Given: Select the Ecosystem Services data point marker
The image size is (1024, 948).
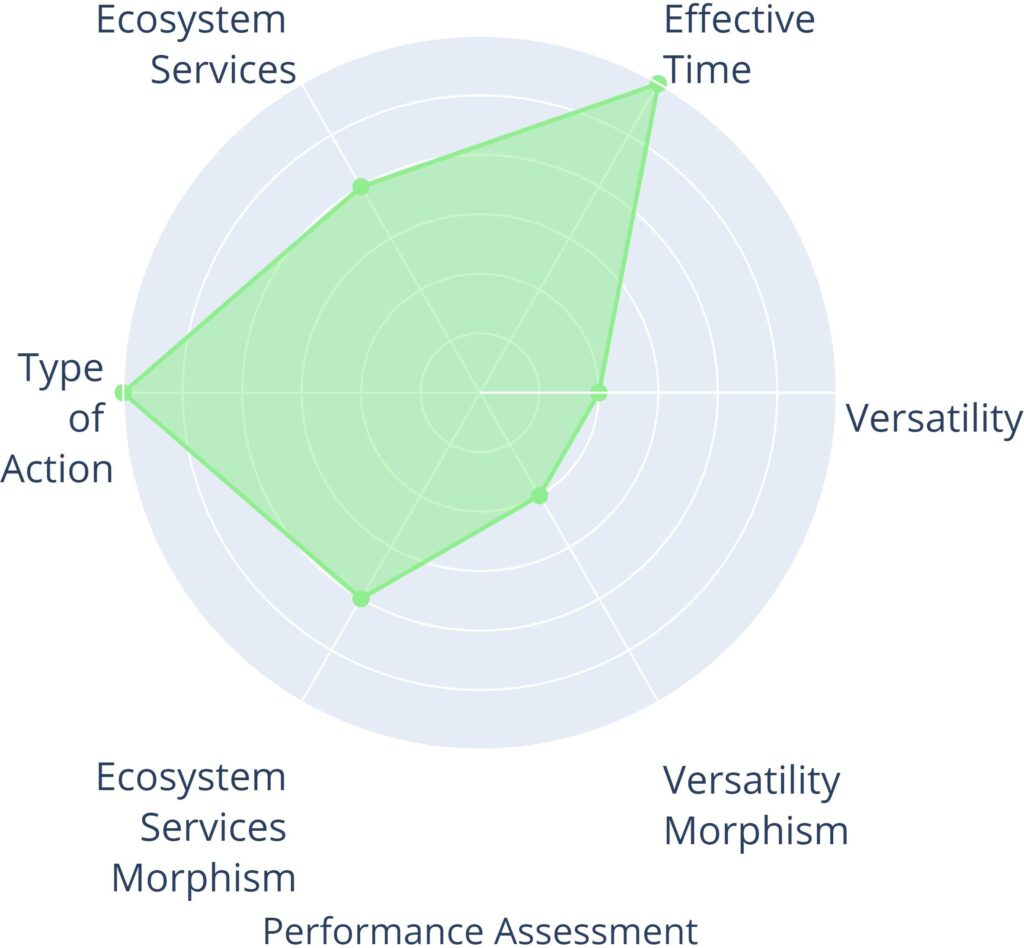Looking at the screenshot, I should [x=361, y=187].
